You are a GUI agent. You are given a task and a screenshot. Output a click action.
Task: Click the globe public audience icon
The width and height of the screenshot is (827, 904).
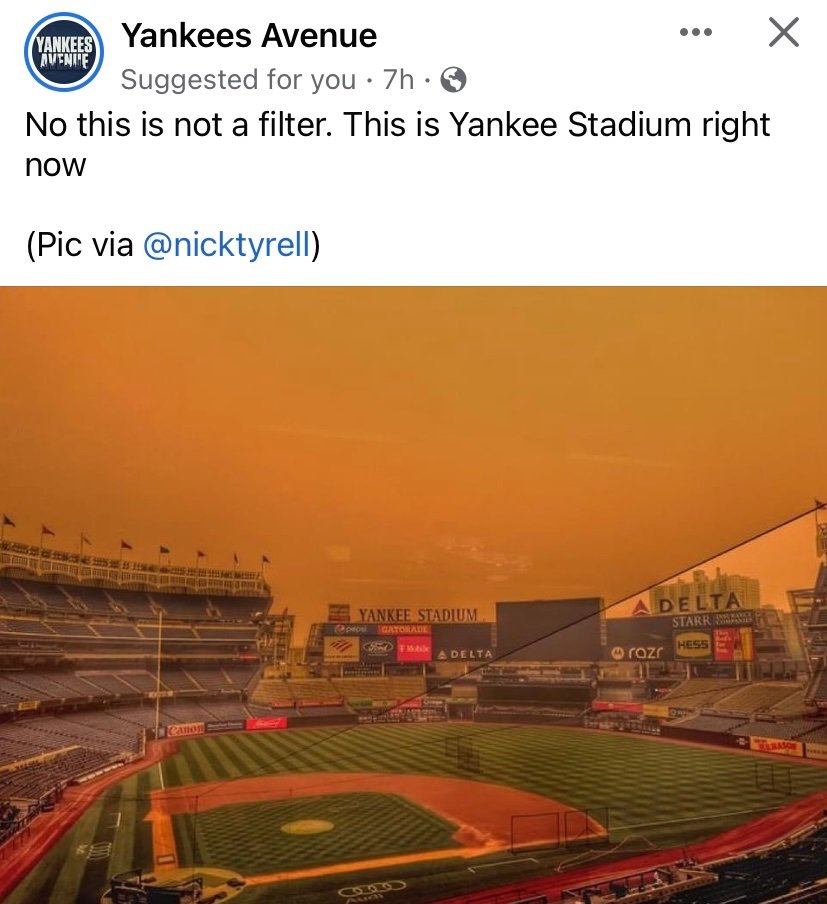pyautogui.click(x=453, y=79)
